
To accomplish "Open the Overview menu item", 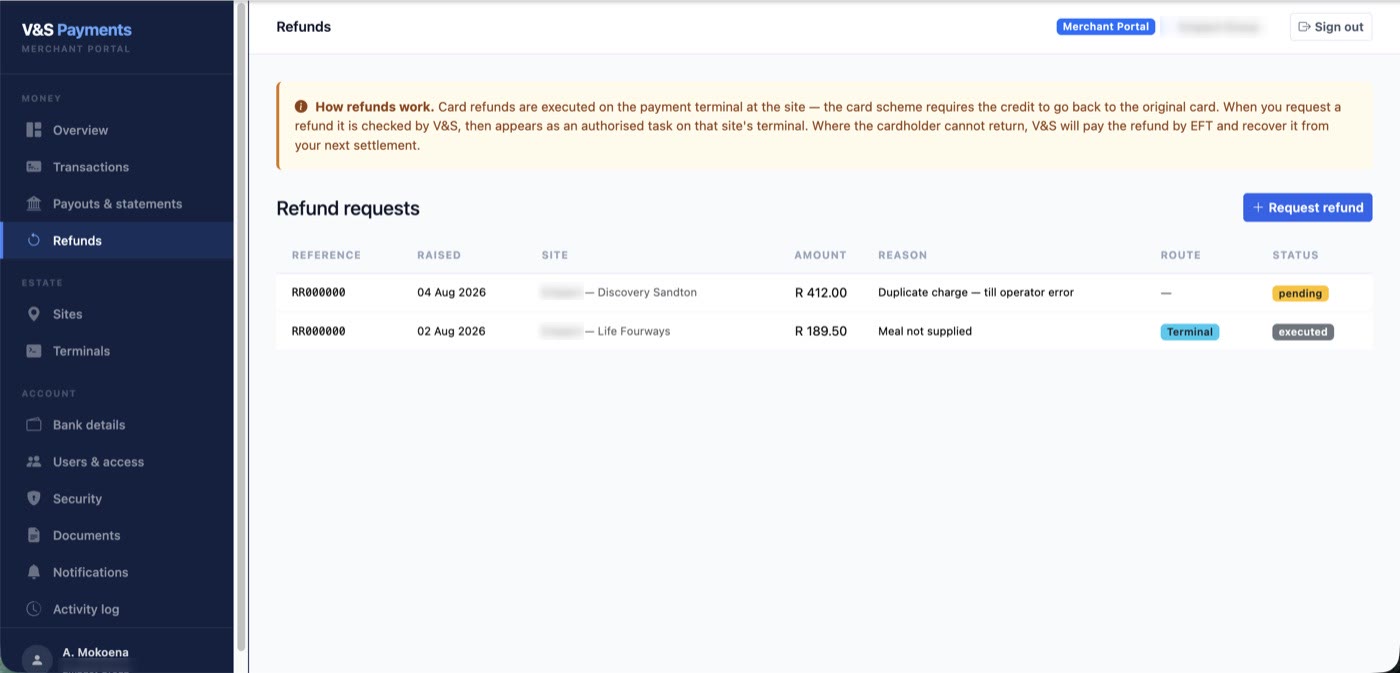I will coord(117,130).
